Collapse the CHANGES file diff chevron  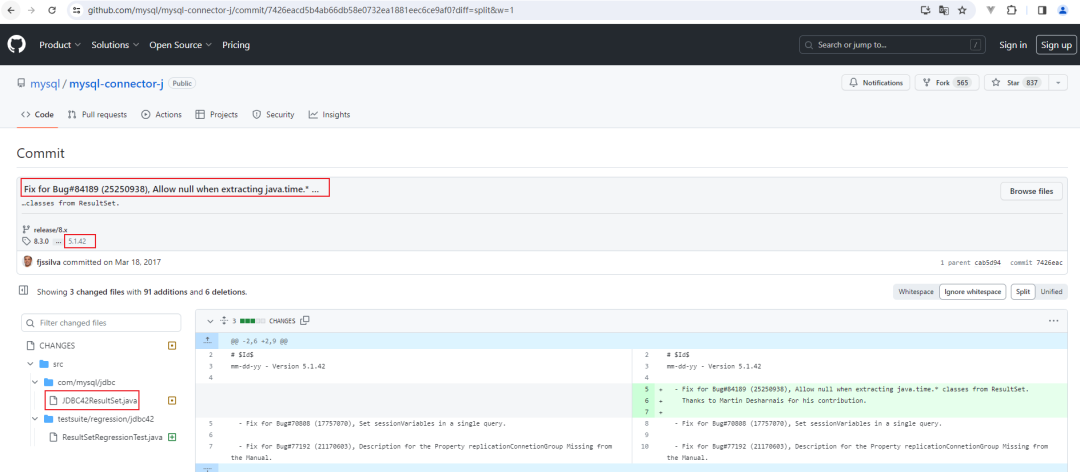coord(210,320)
